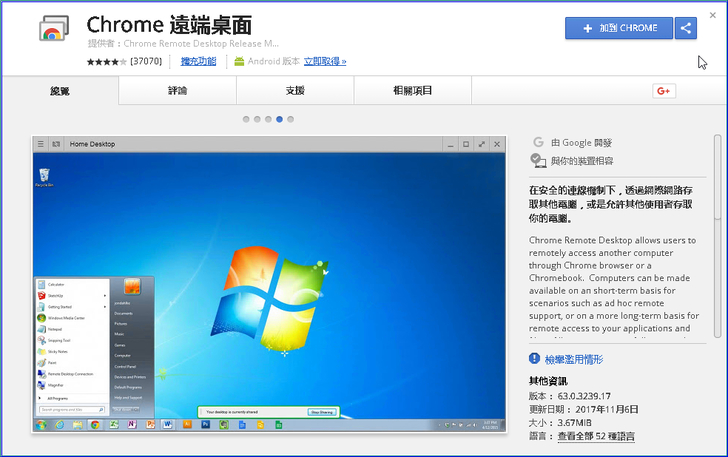This screenshot has width=728, height=457.
Task: Switch to the 支援 tab
Action: click(295, 91)
